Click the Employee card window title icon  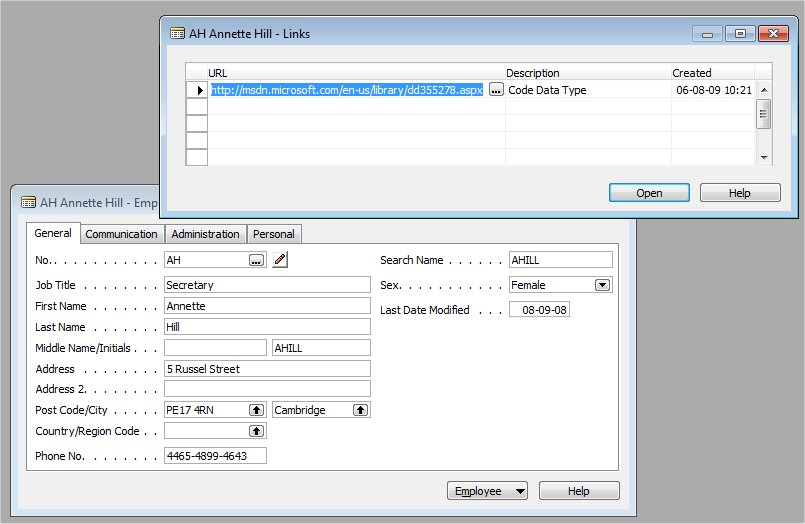[x=28, y=202]
